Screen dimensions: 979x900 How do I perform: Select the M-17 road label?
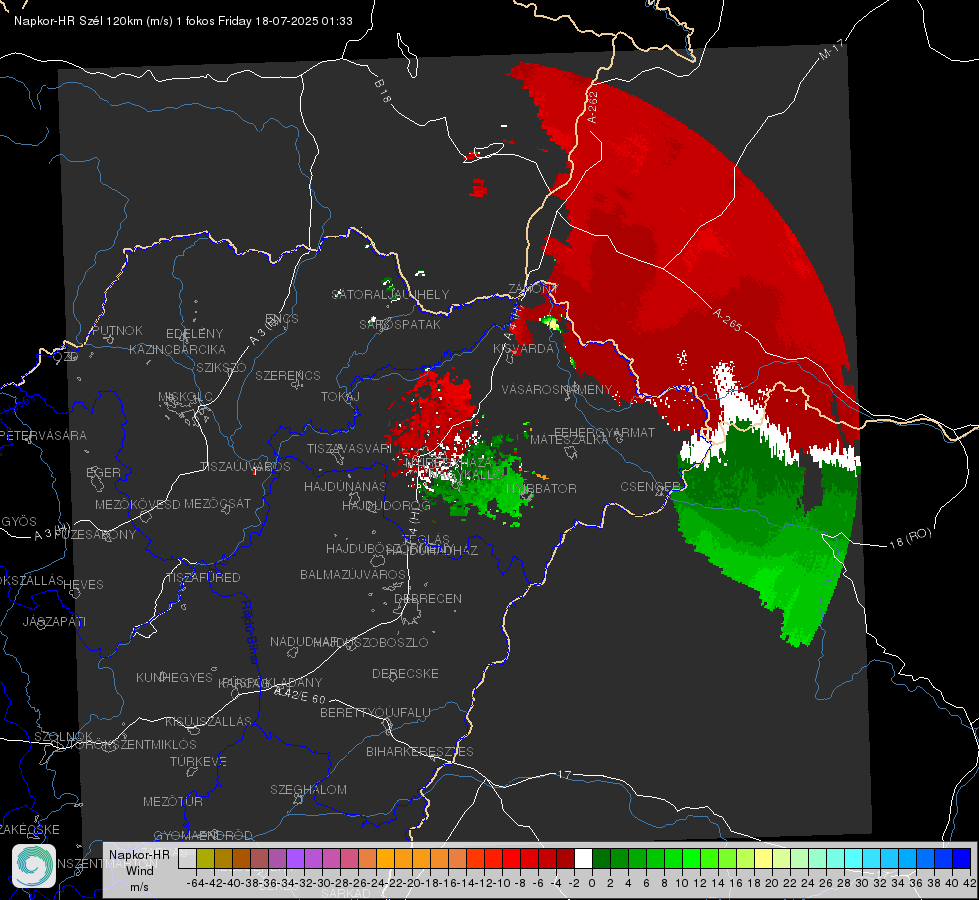pos(831,49)
